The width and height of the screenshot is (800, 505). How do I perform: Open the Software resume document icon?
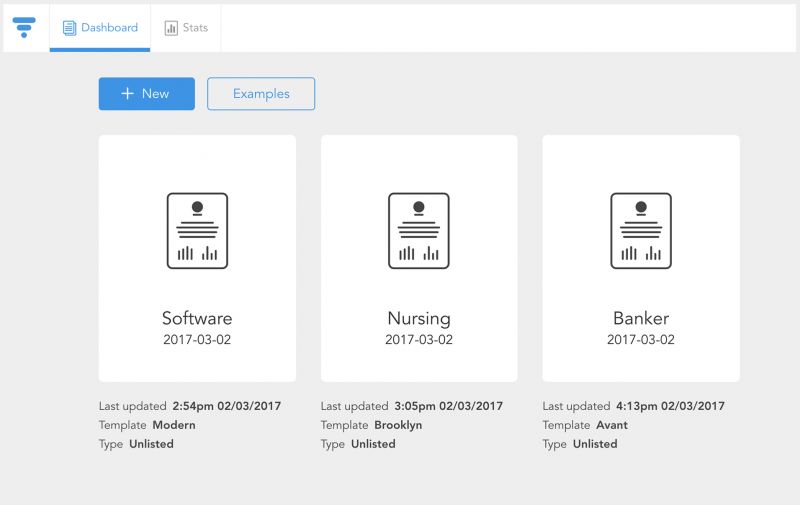pos(197,231)
